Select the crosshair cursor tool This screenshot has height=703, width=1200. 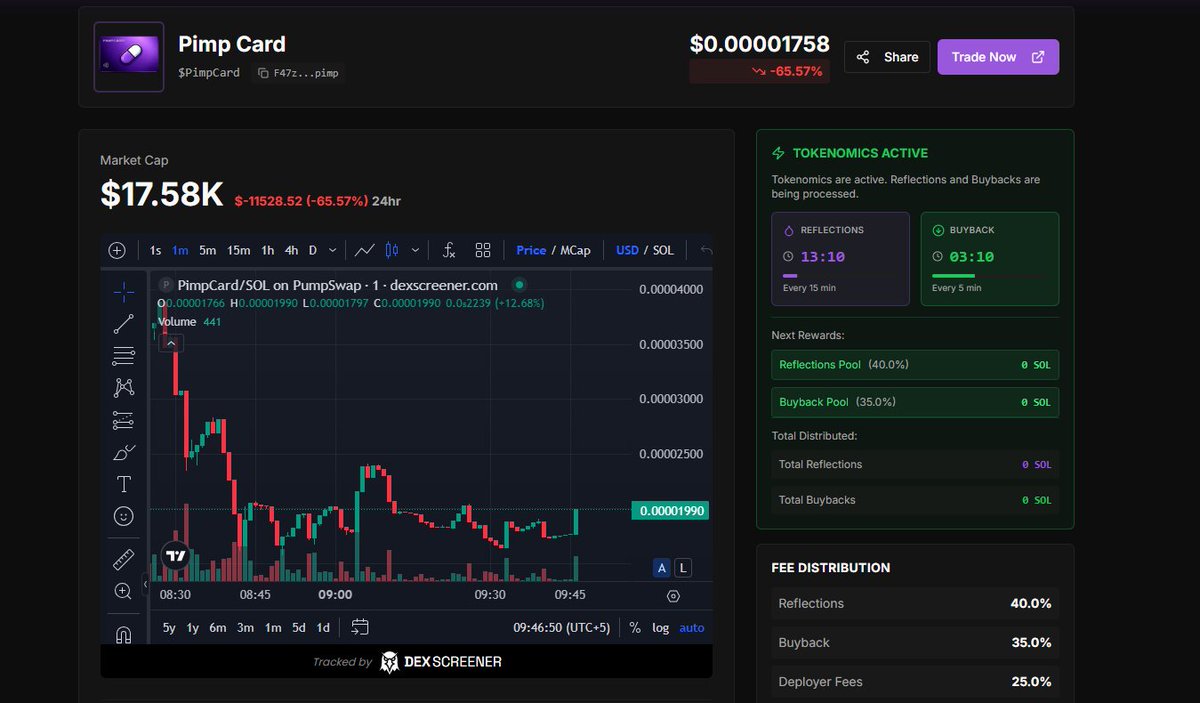click(x=123, y=291)
